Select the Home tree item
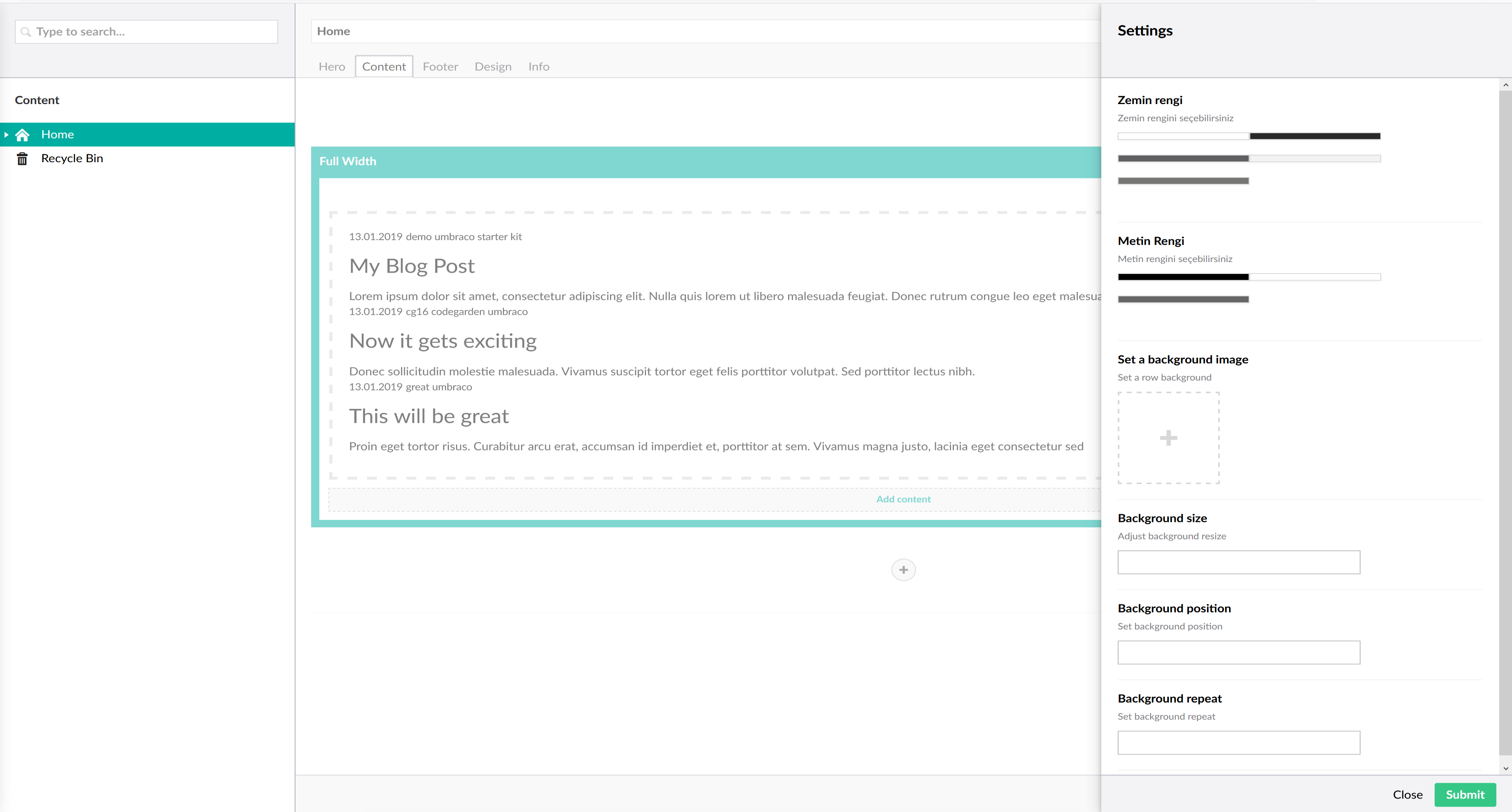The image size is (1512, 812). (x=147, y=135)
